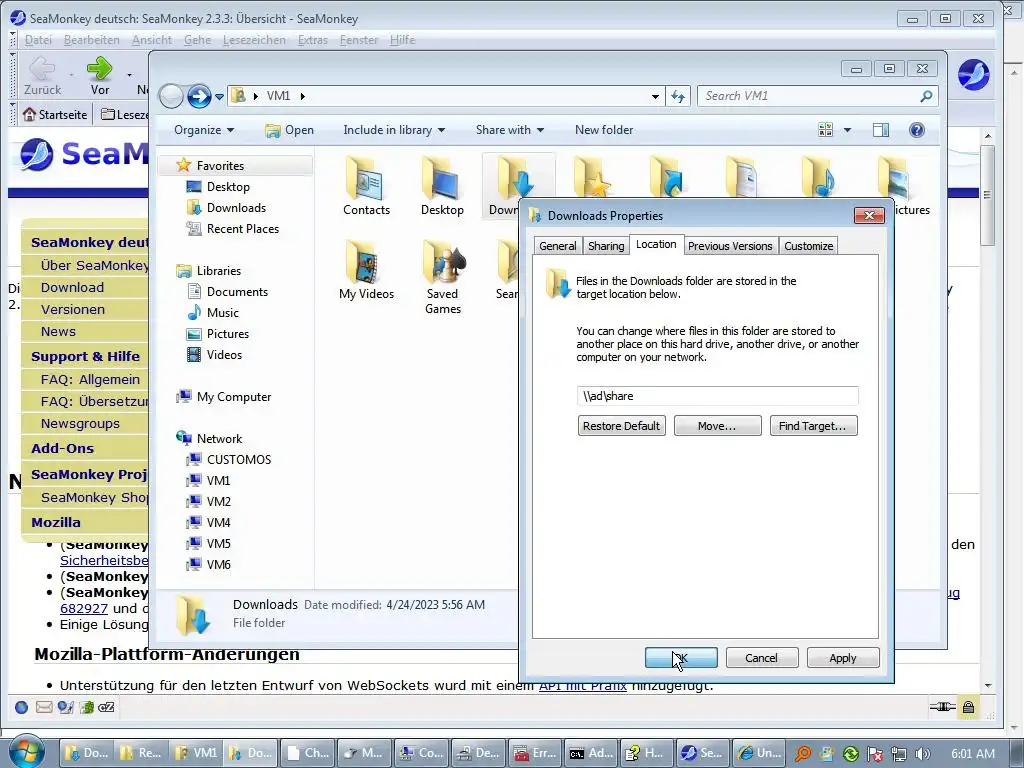Select Music library in navigation pane
The height and width of the screenshot is (768, 1024).
point(213,312)
